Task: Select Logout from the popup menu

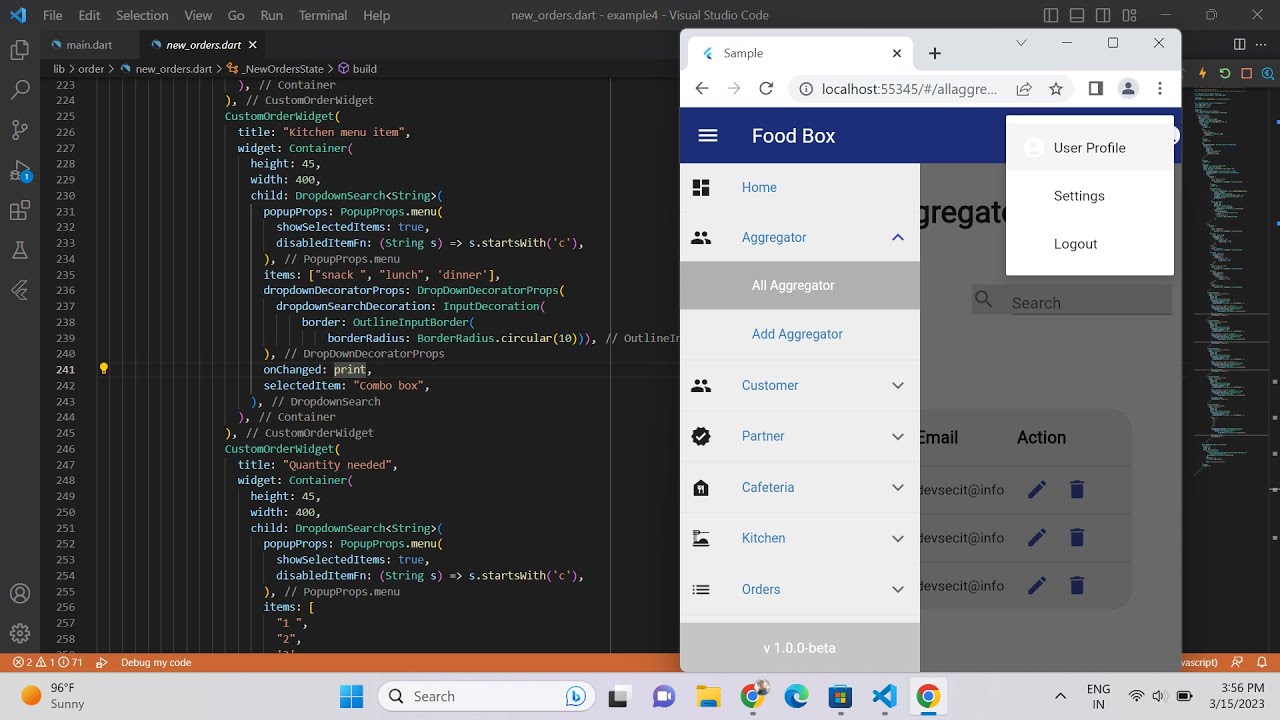Action: click(x=1090, y=244)
